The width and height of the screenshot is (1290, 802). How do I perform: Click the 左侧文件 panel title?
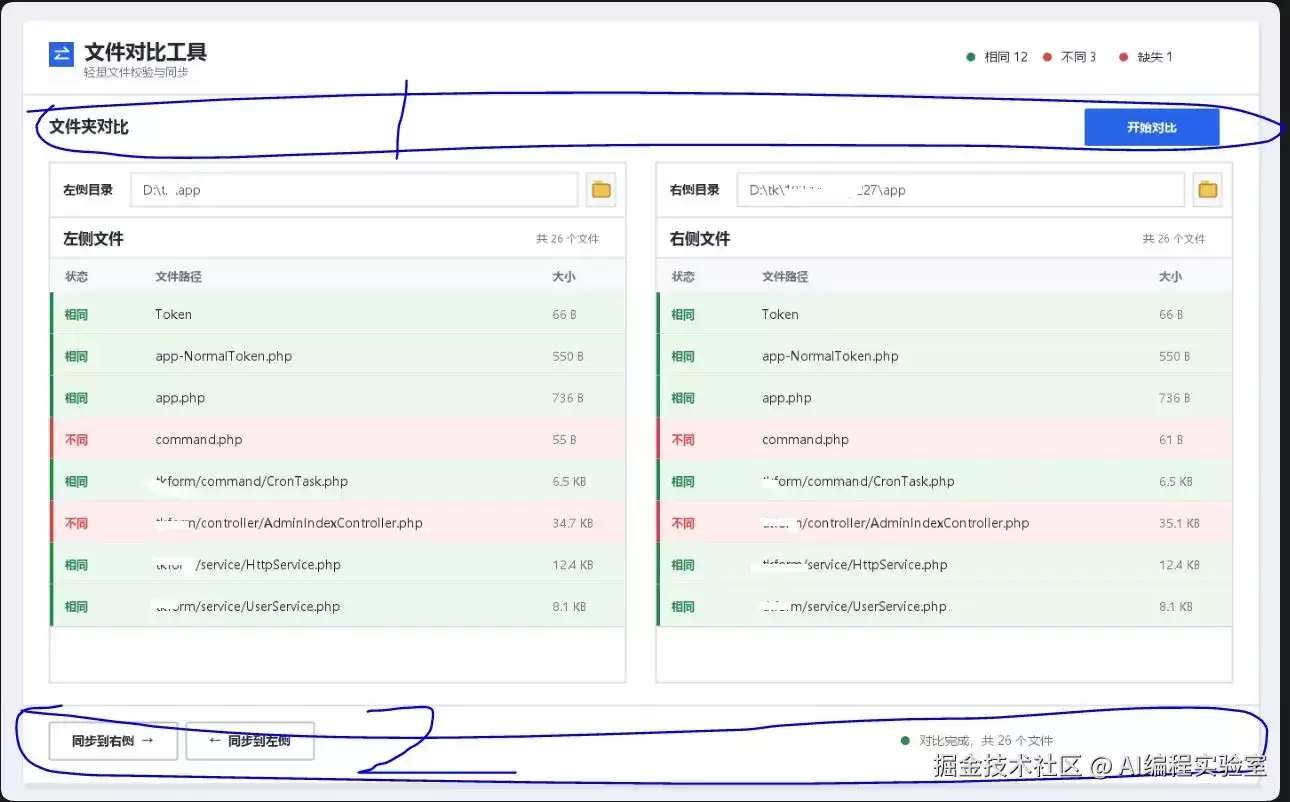click(94, 239)
